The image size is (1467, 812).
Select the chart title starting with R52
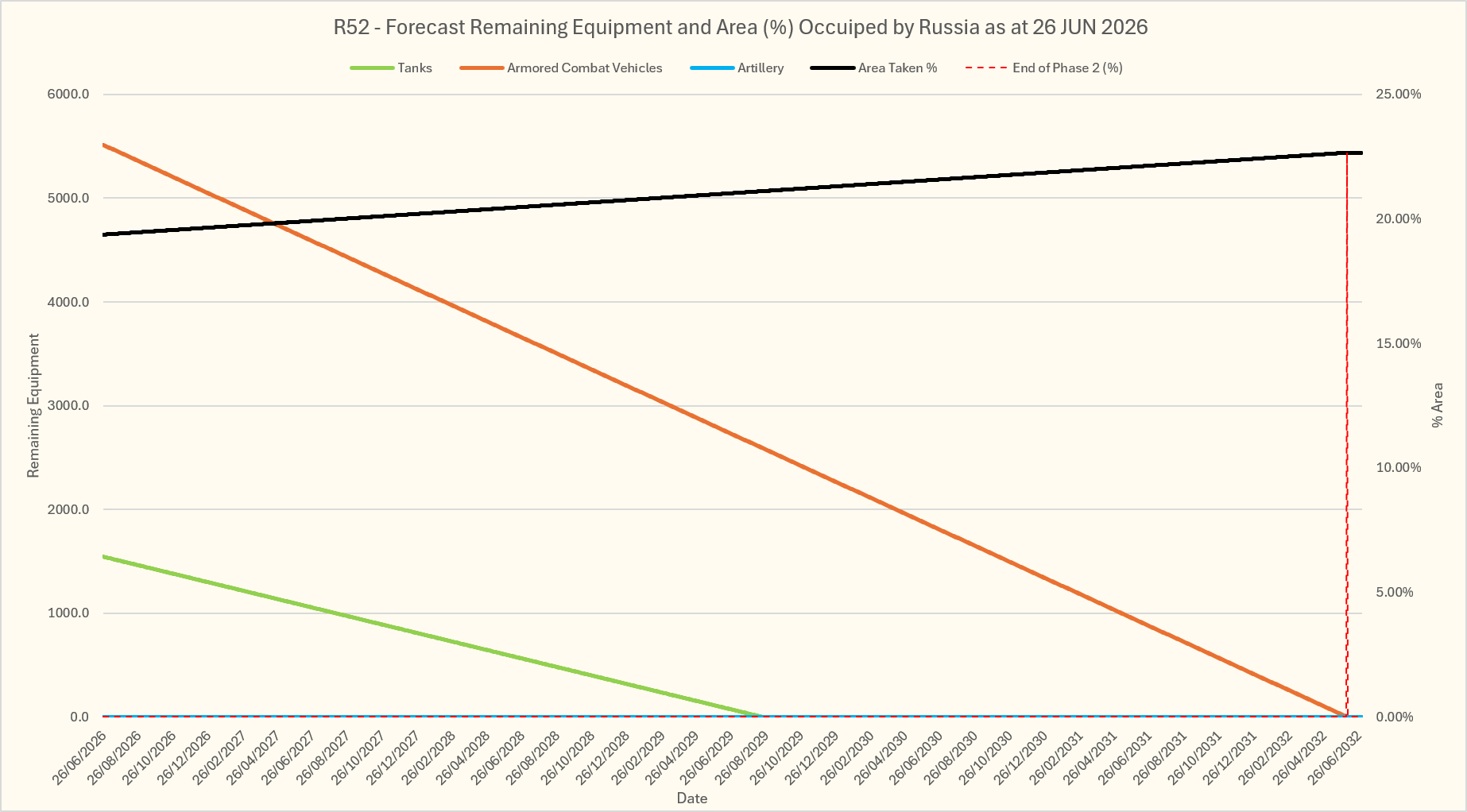[741, 27]
